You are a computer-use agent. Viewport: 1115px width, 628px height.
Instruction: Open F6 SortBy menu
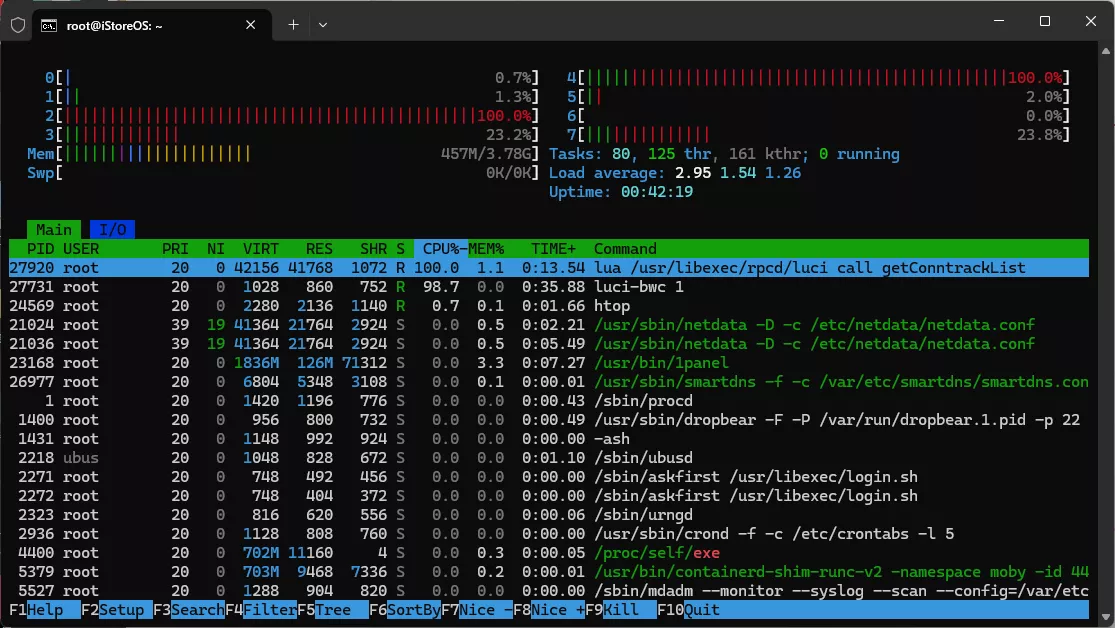413,610
